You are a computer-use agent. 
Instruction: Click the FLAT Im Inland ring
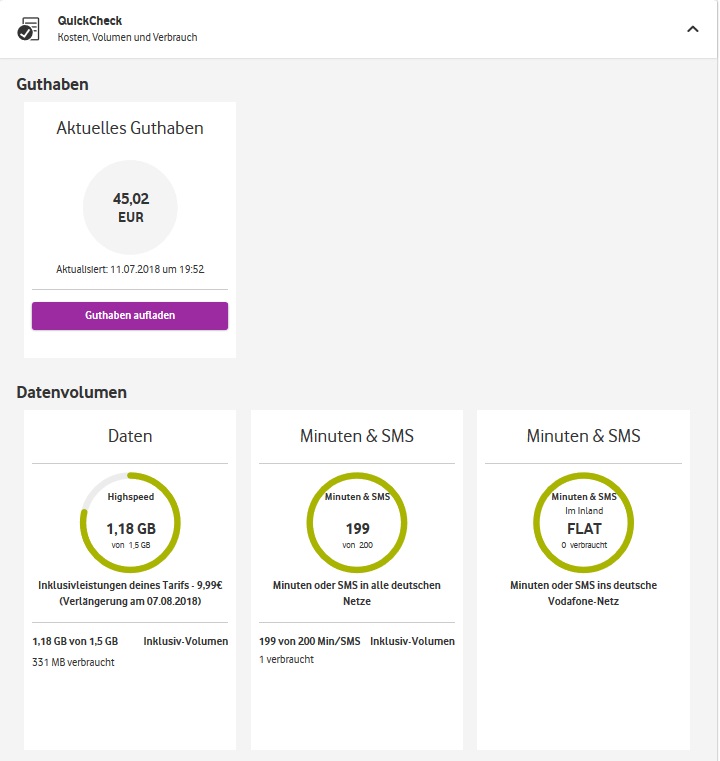(584, 521)
